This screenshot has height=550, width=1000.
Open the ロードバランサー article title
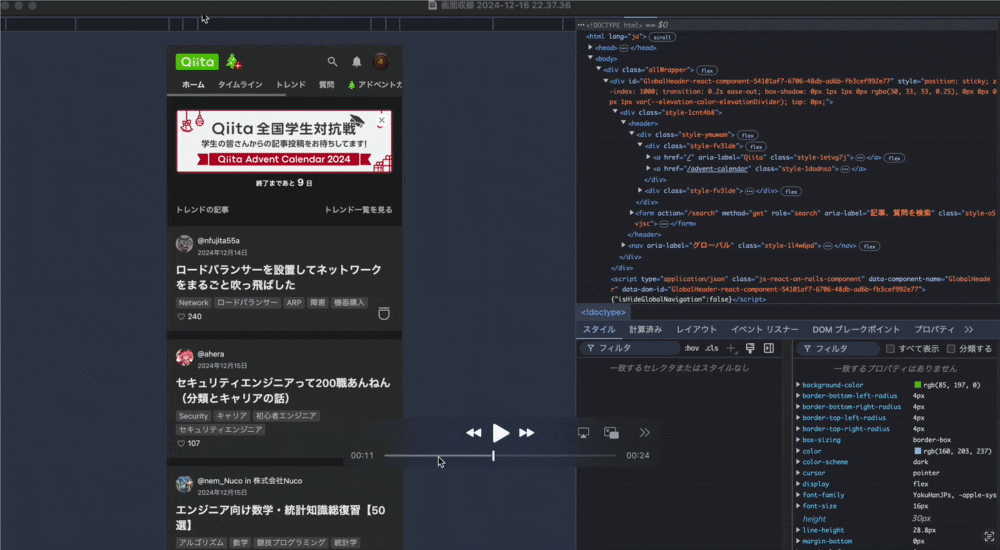pos(279,277)
